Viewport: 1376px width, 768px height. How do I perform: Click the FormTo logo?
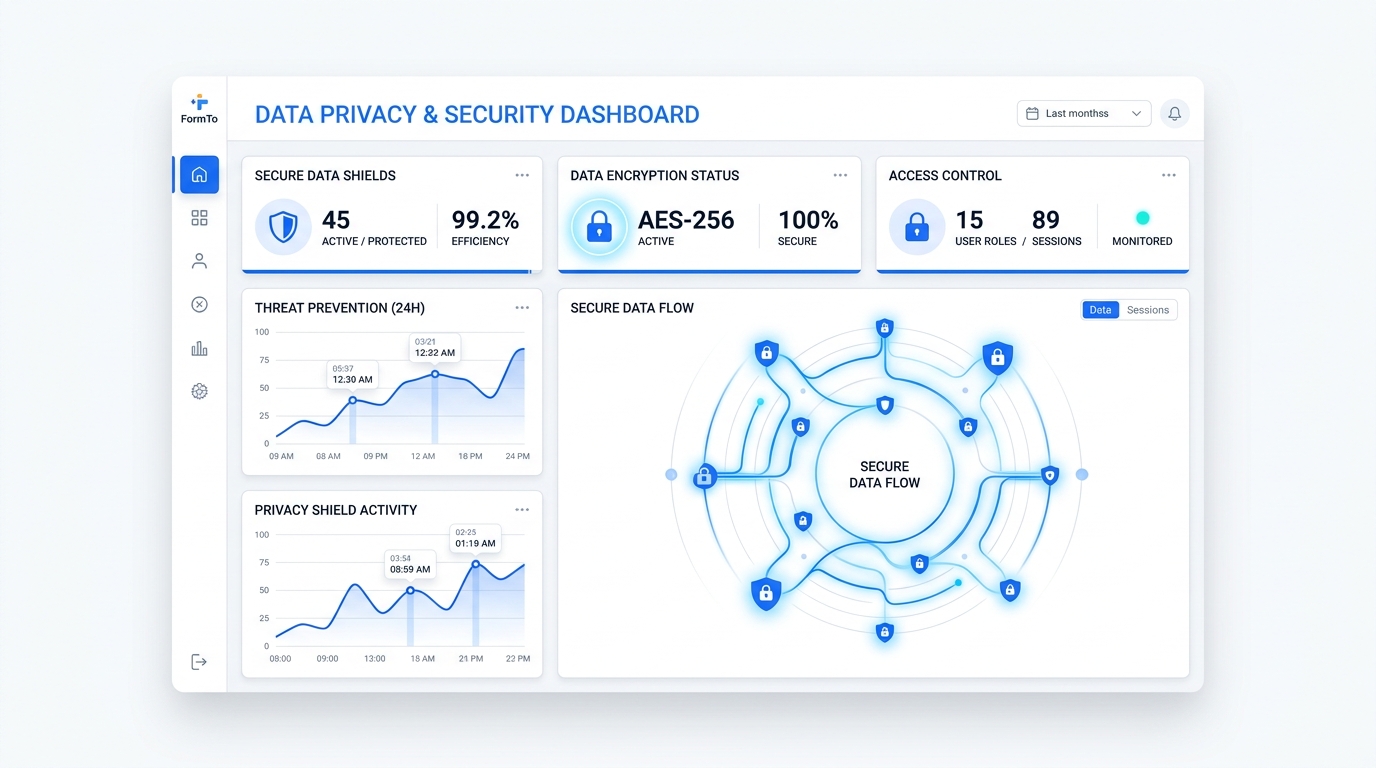tap(199, 108)
